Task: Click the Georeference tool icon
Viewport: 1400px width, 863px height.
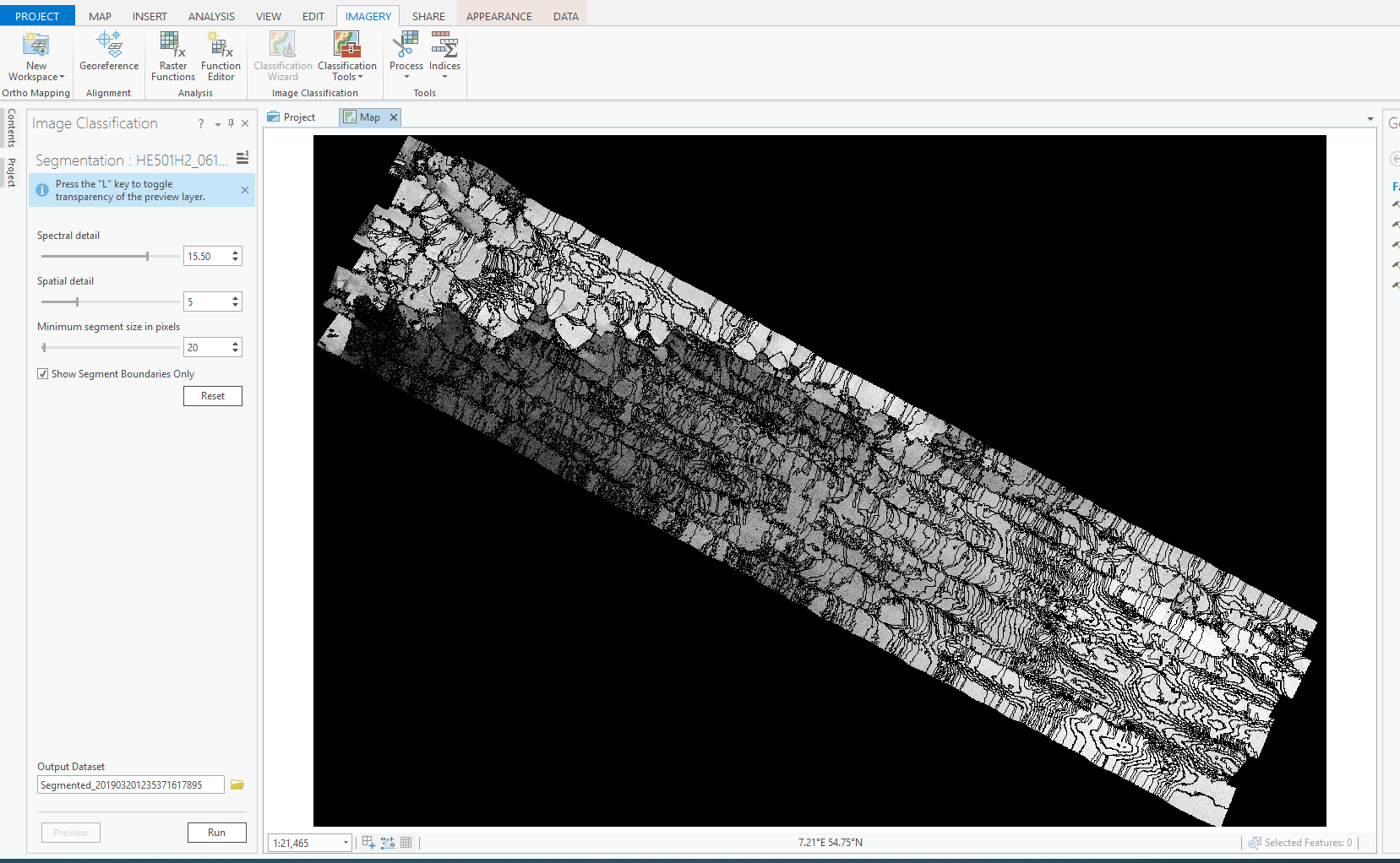Action: coord(109,44)
